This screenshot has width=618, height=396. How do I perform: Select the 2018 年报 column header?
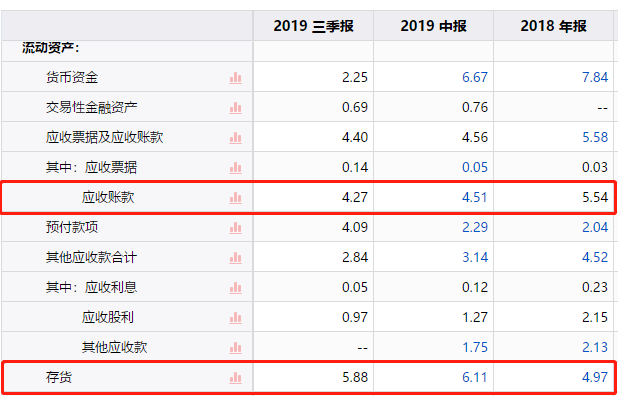pos(553,26)
